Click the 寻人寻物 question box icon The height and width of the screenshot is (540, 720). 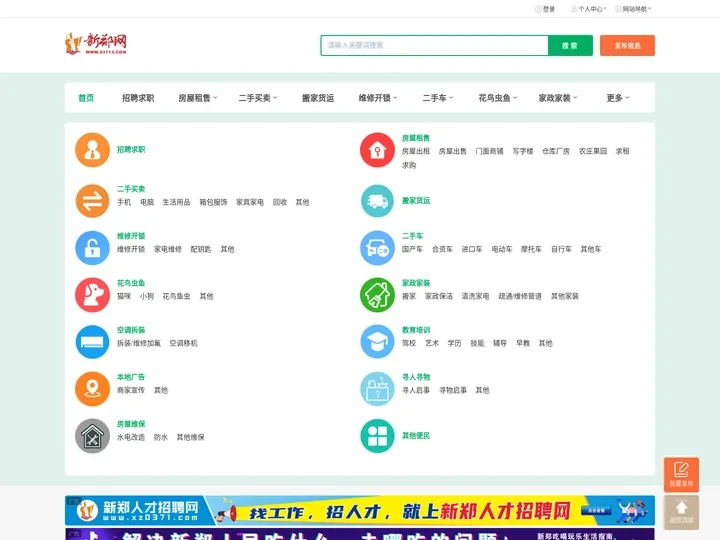pos(377,389)
